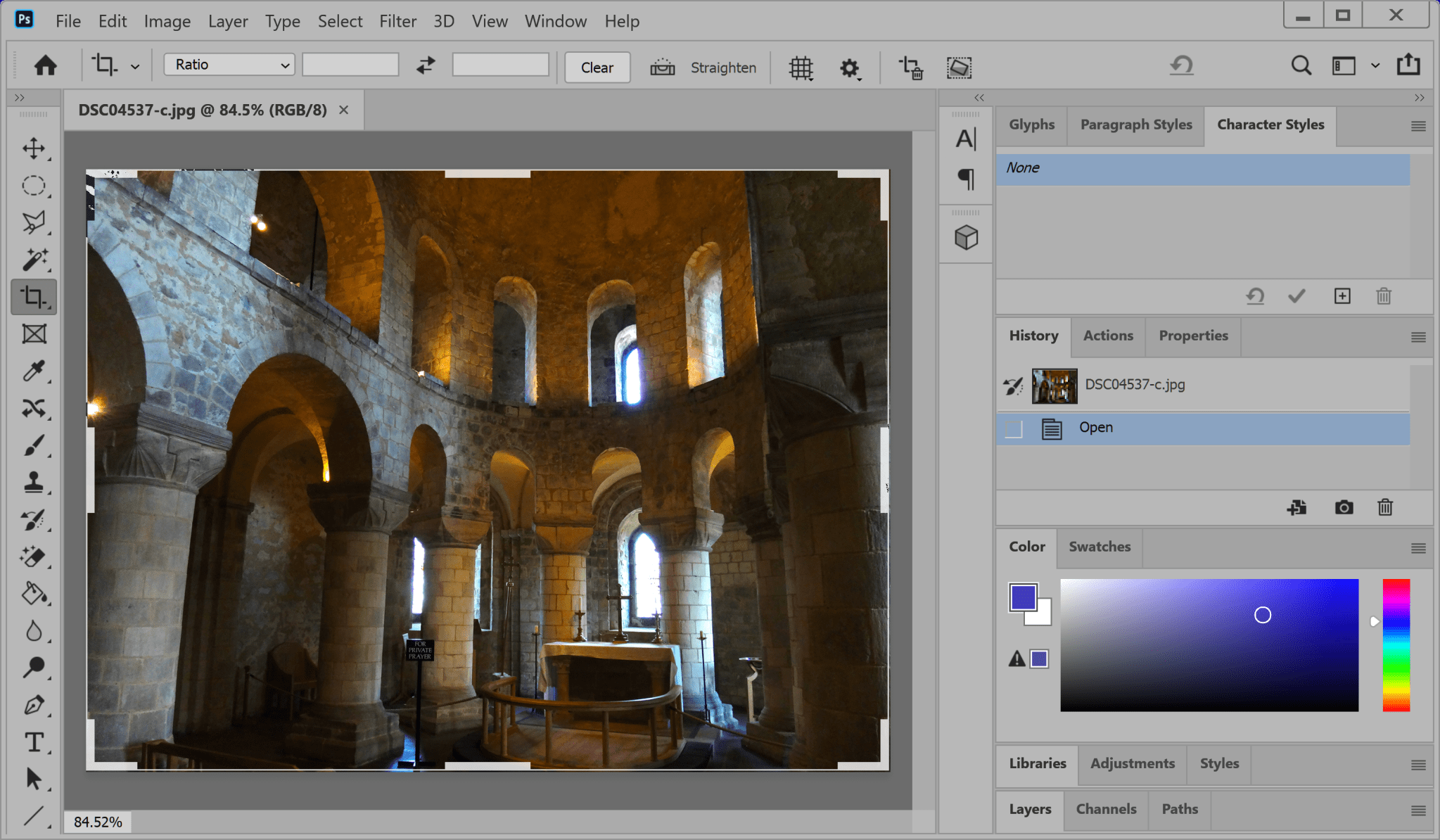The image size is (1440, 840).
Task: Open the Ratio preset dropdown
Action: click(x=229, y=65)
